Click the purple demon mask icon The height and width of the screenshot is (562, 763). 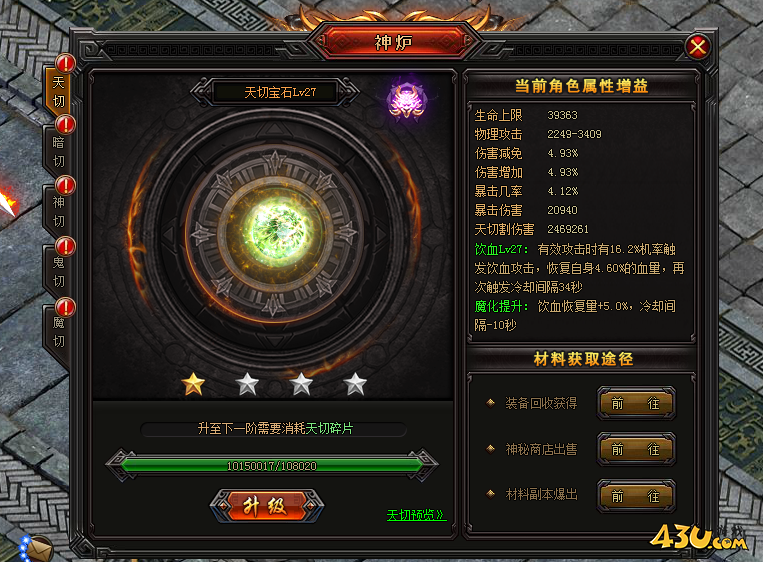click(407, 101)
